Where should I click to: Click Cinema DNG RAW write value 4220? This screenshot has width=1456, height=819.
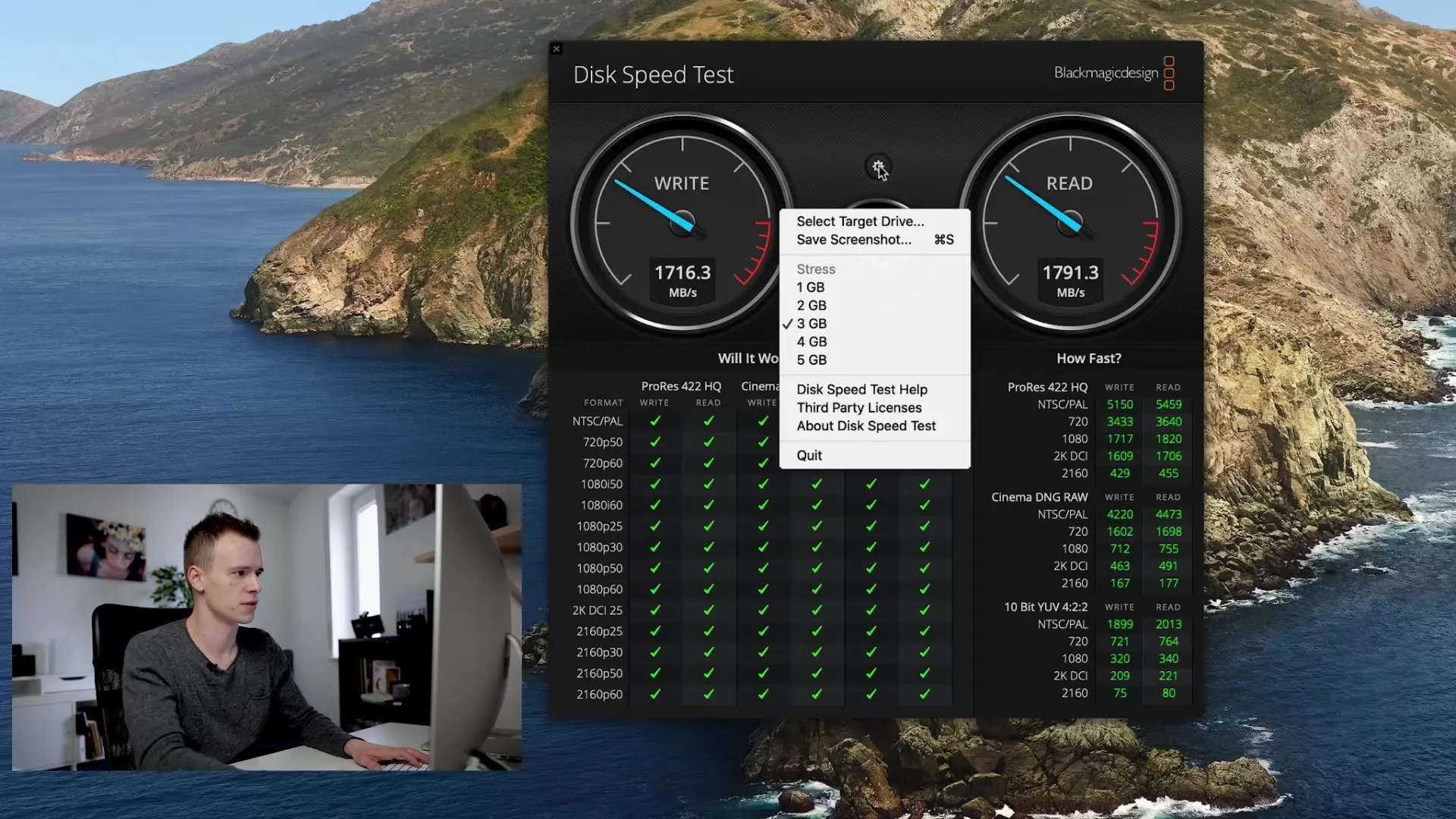coord(1119,515)
